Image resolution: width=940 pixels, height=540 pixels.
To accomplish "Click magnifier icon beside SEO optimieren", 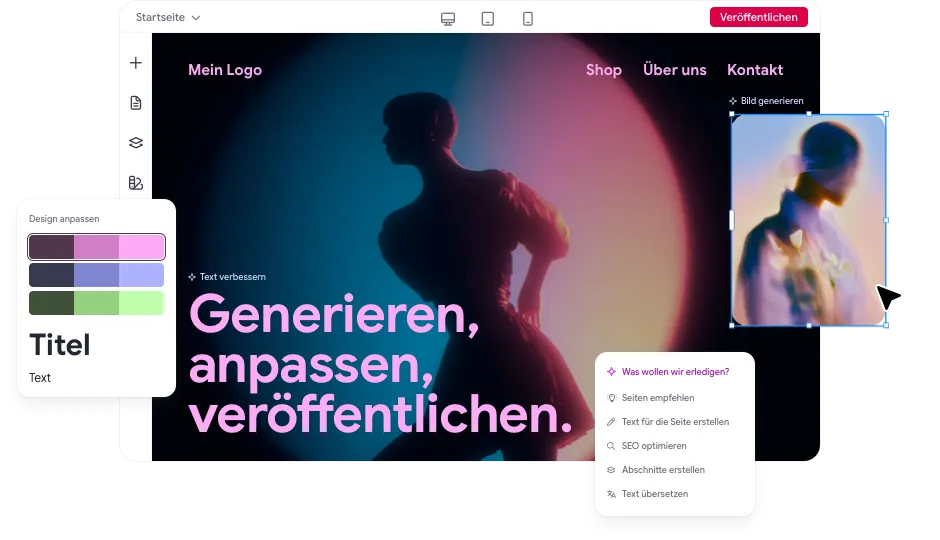I will tap(611, 446).
